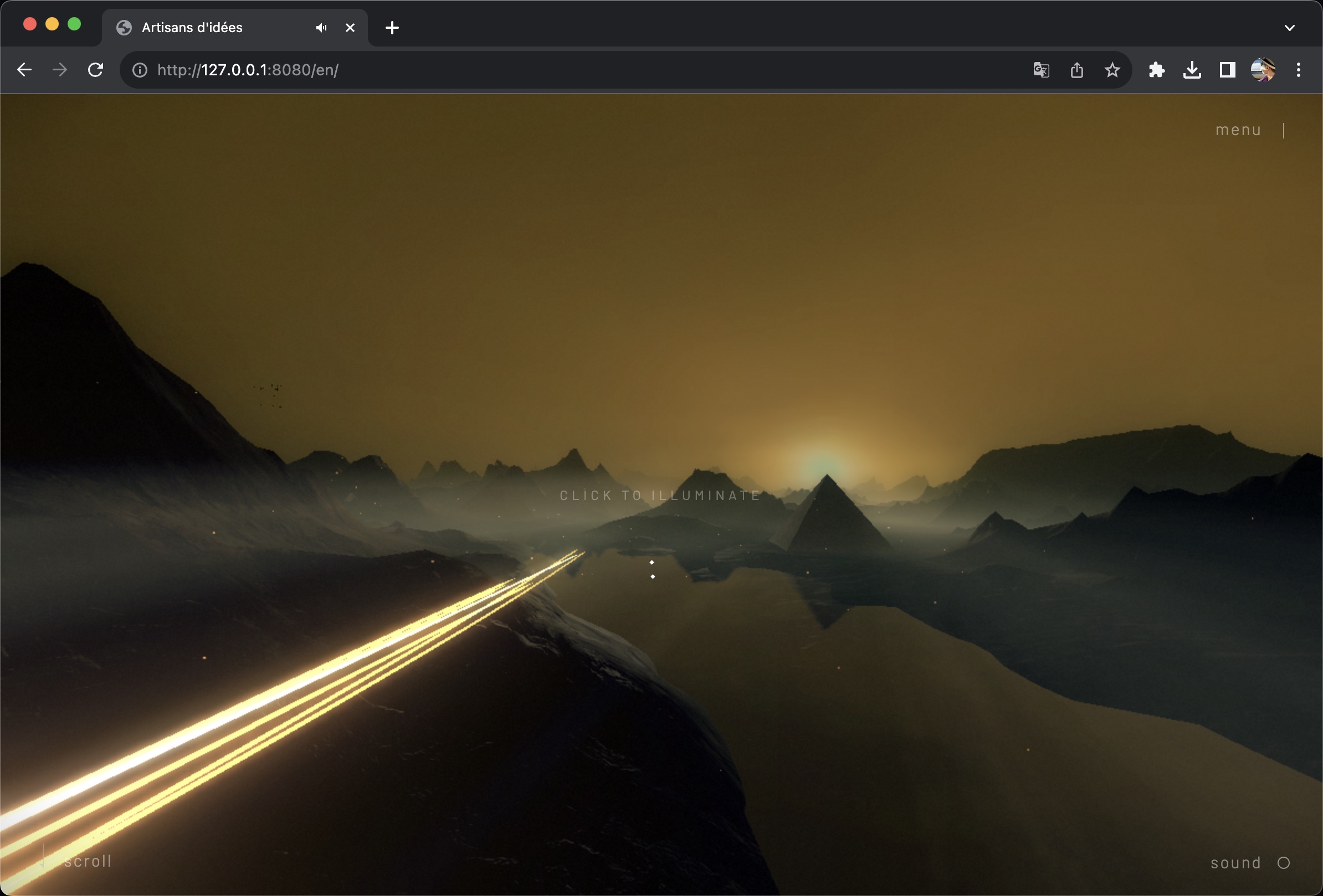Click the CLICK TO ILLUMINATE text
Screen dimensions: 1323x896
[660, 496]
